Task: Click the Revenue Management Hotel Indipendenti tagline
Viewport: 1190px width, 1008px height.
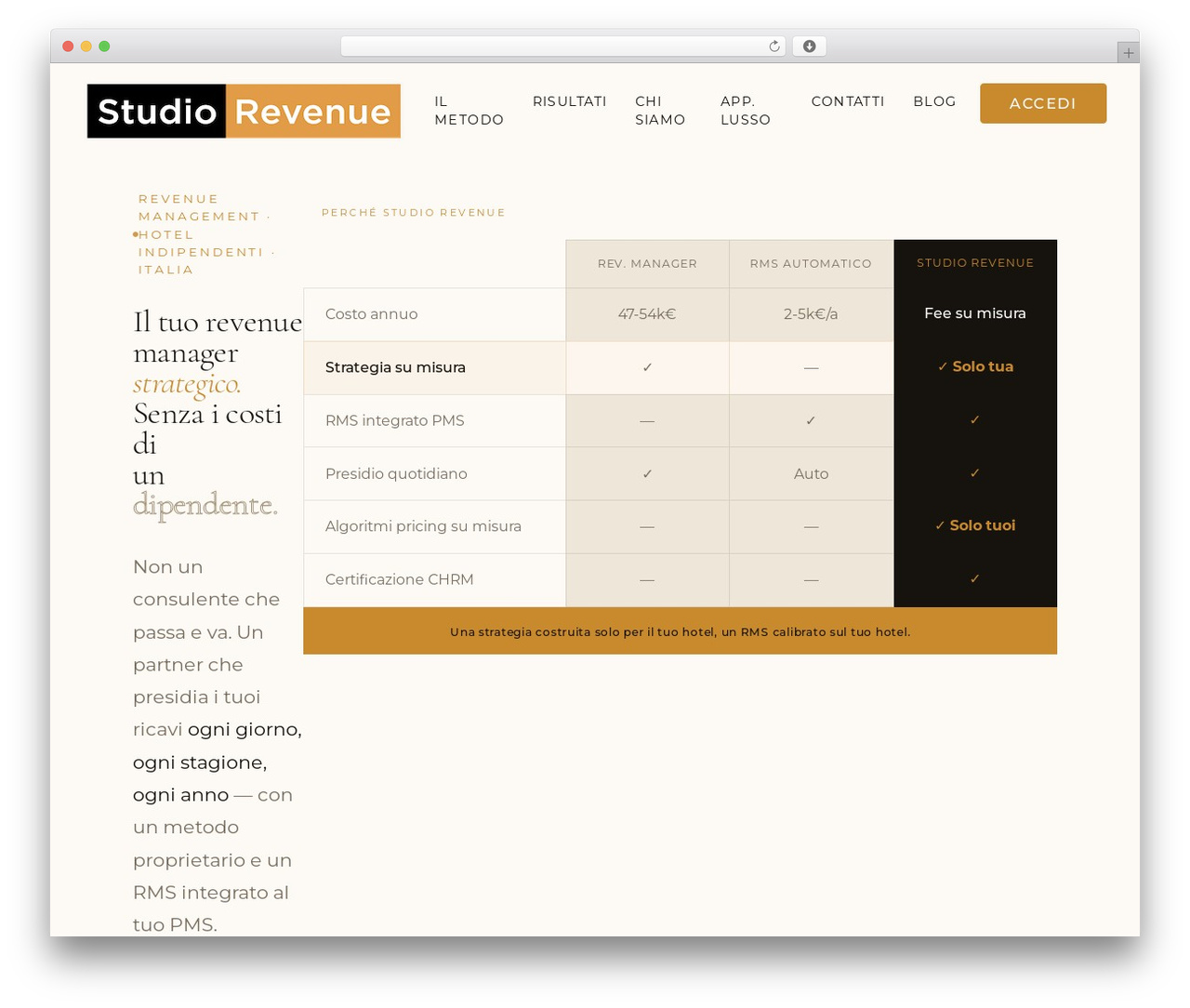Action: pyautogui.click(x=205, y=234)
